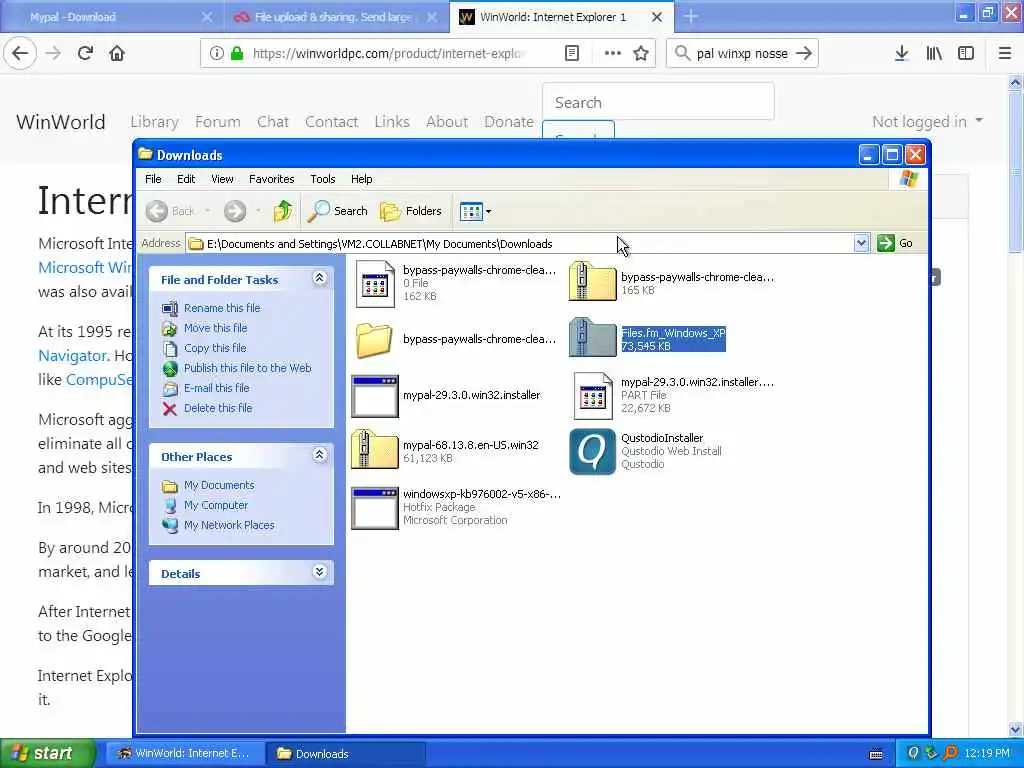The image size is (1024, 768).
Task: Toggle Reader View icon in URL bar
Action: coord(571,54)
